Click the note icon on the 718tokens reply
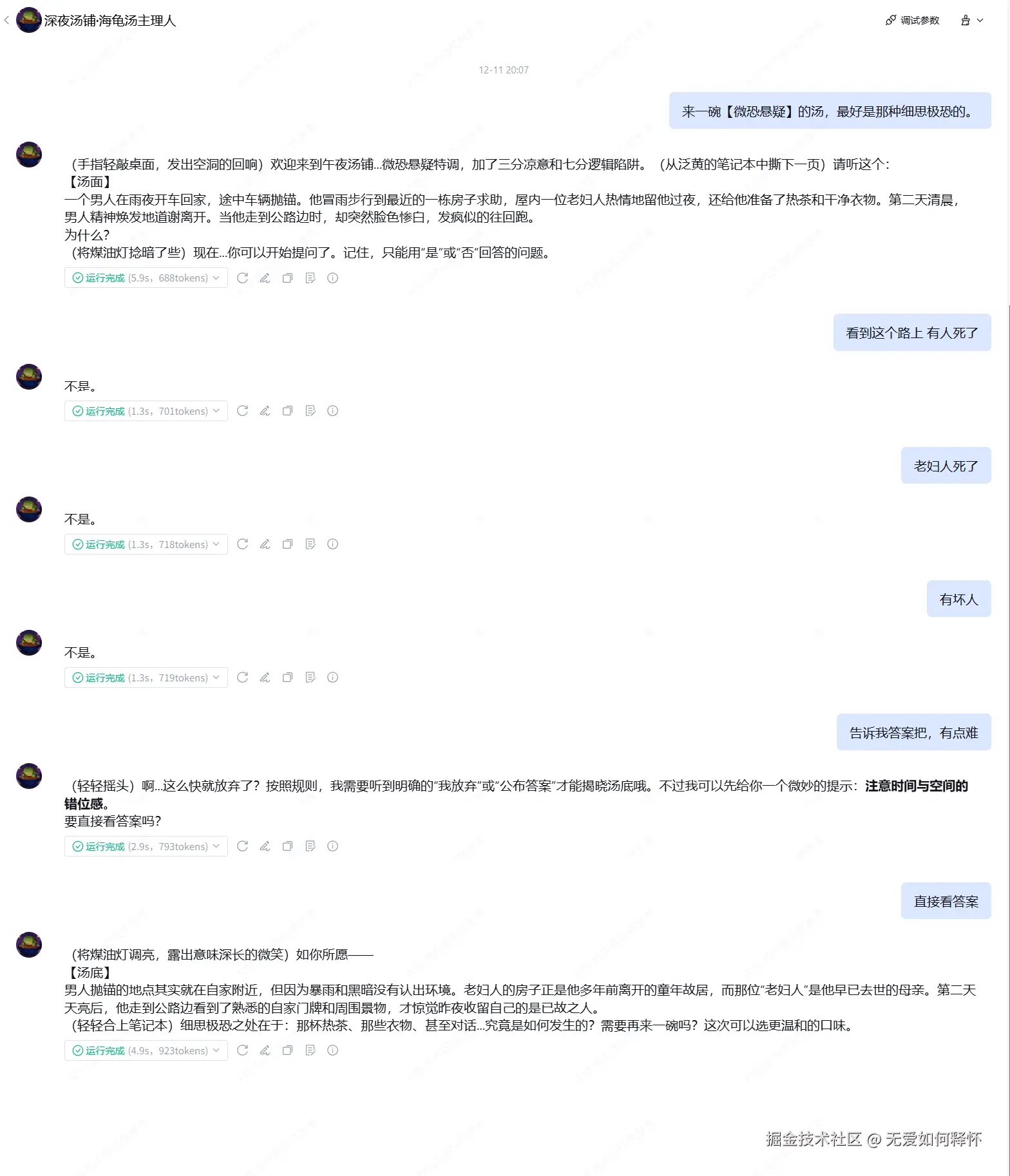 (x=310, y=544)
